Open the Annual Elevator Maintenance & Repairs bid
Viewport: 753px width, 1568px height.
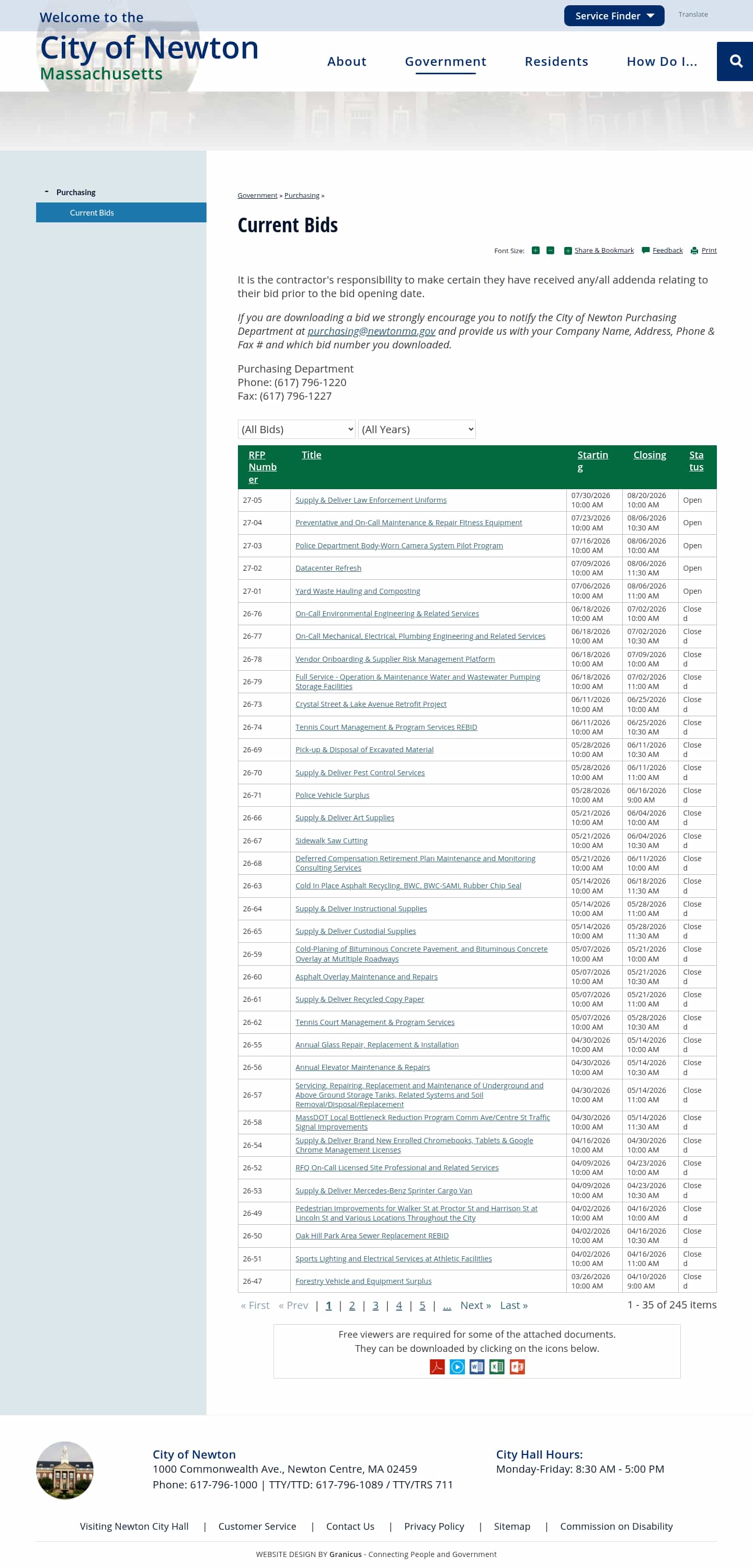pyautogui.click(x=362, y=1067)
